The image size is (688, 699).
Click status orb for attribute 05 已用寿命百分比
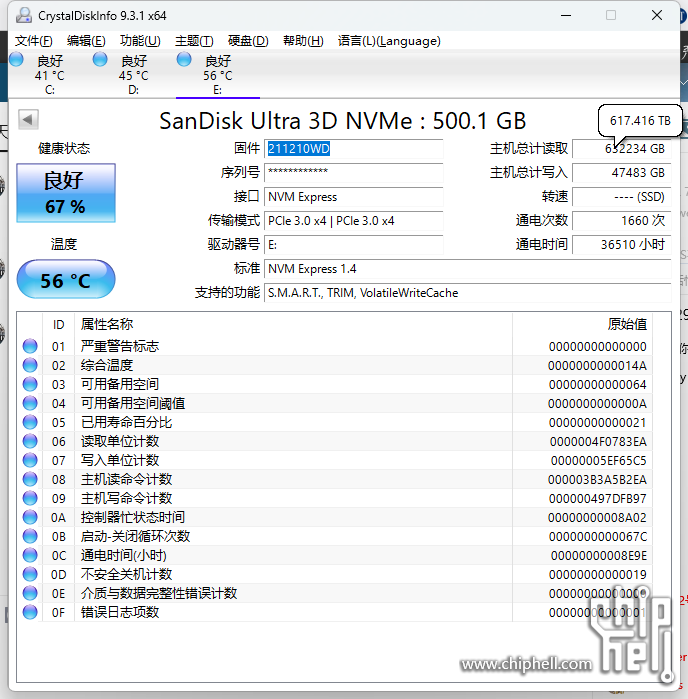click(30, 422)
